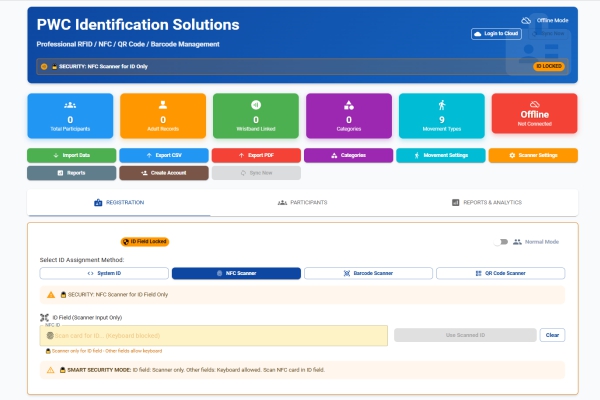Click the Normal Mode people icon
Image resolution: width=600 pixels, height=400 pixels.
pyautogui.click(x=517, y=242)
